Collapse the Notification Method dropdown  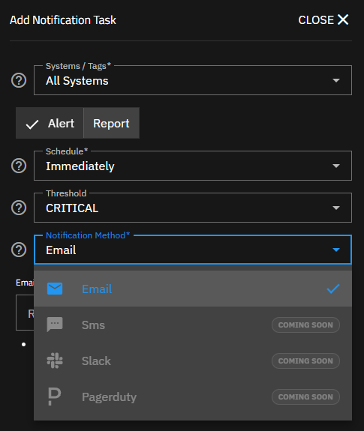[193, 250]
